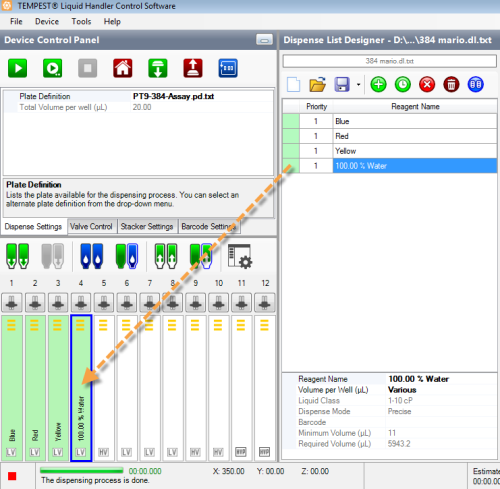Expand the yellow menu lines on 100.00 % Water channel
The image size is (500, 489).
click(x=80, y=325)
